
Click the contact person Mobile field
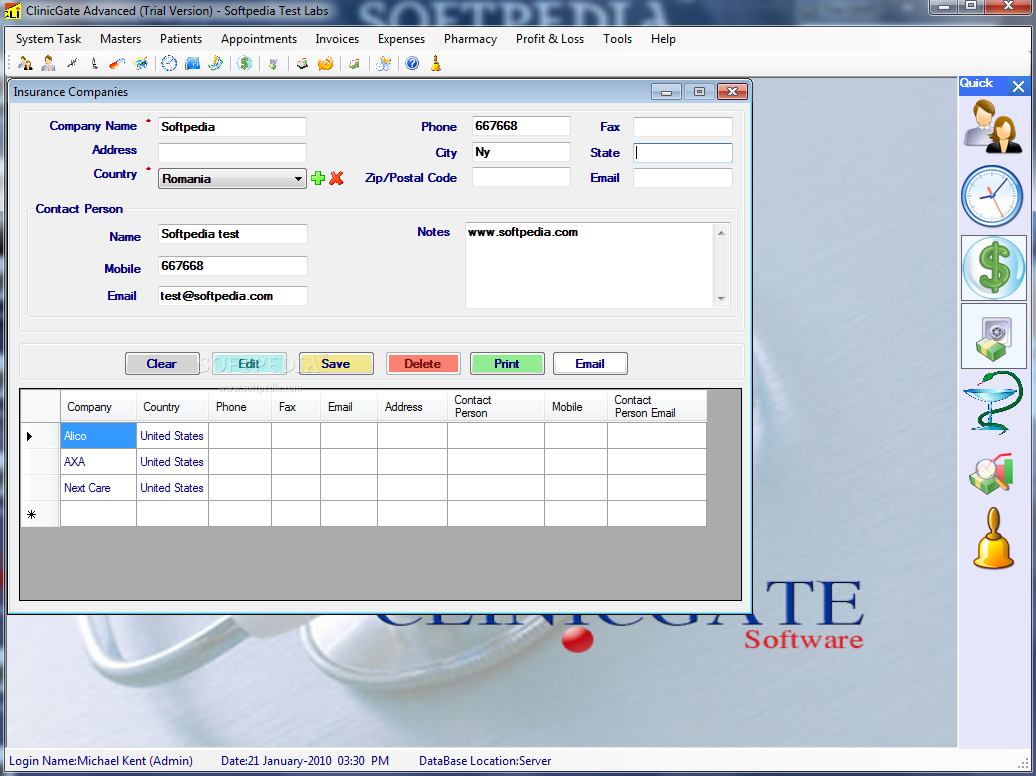tap(233, 266)
